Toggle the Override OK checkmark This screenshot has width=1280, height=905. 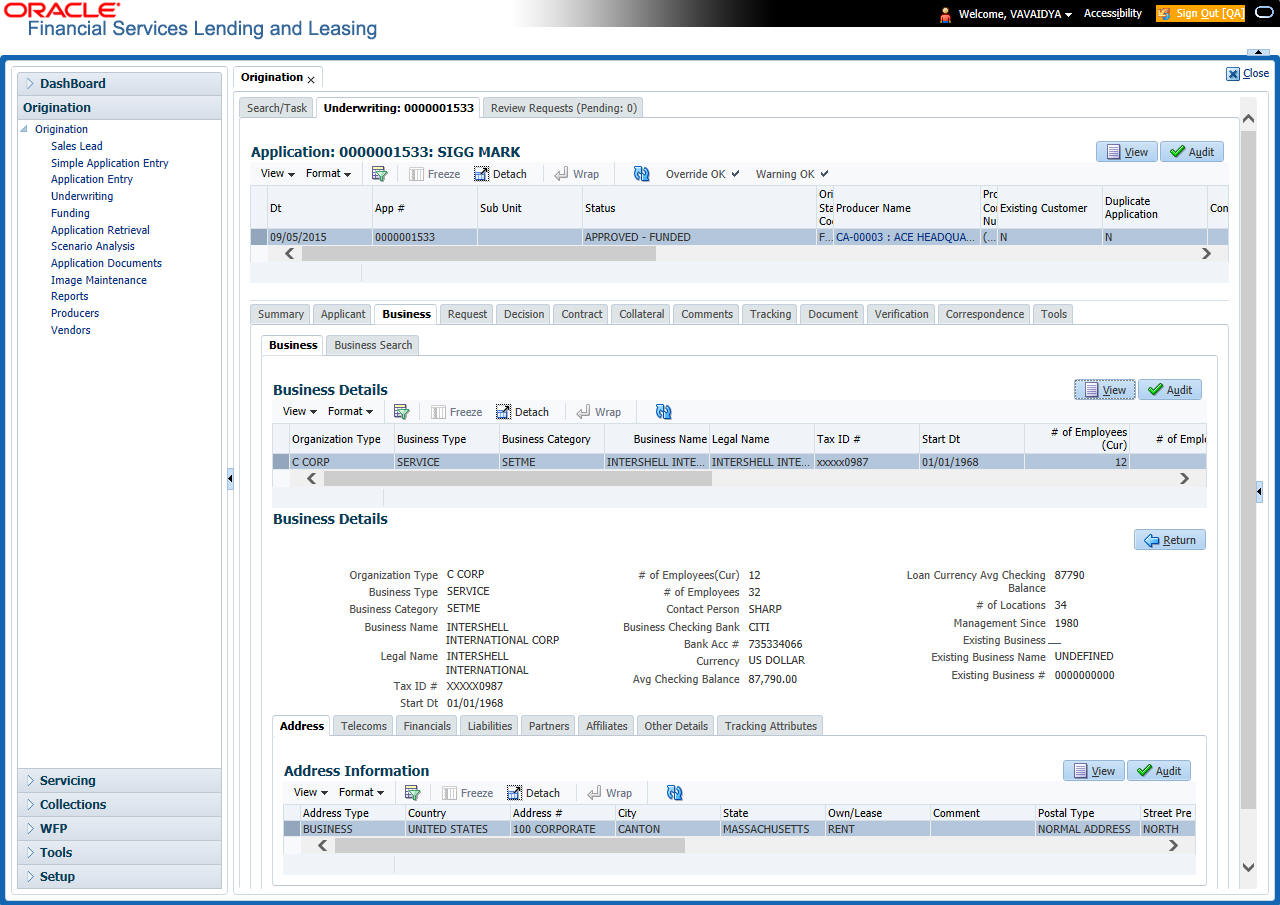pos(735,174)
